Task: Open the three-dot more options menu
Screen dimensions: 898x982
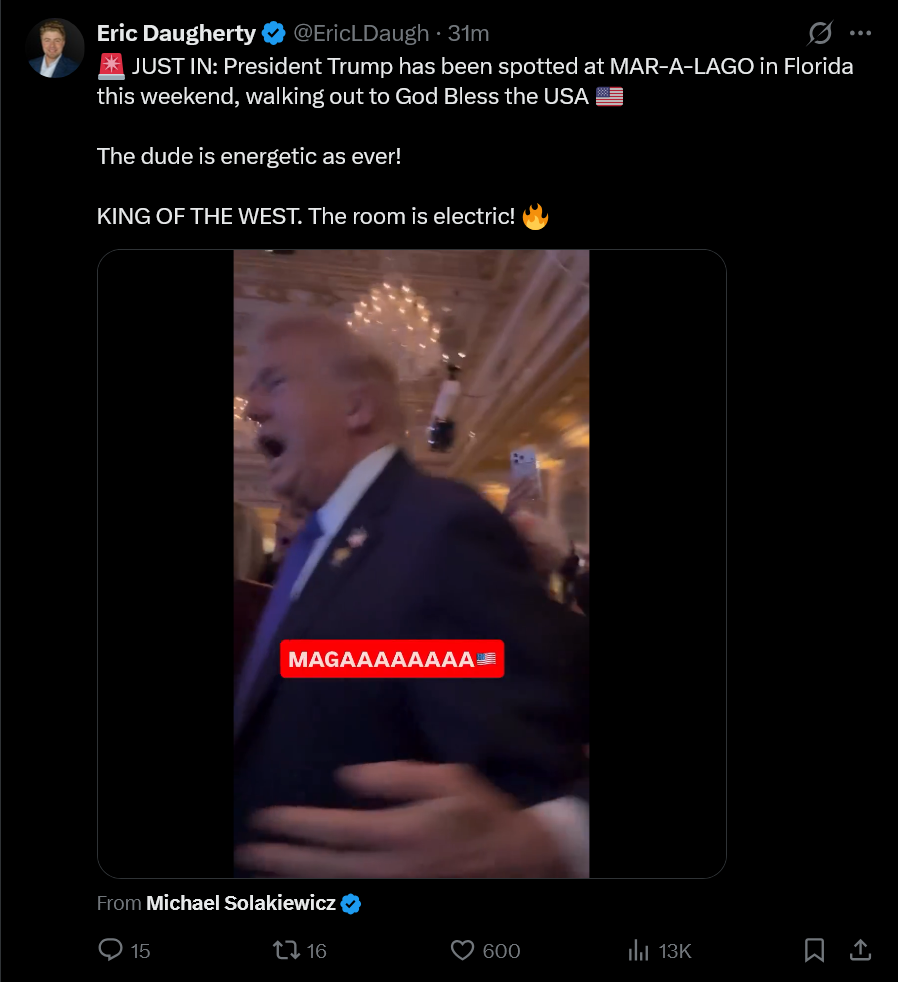Action: click(860, 33)
